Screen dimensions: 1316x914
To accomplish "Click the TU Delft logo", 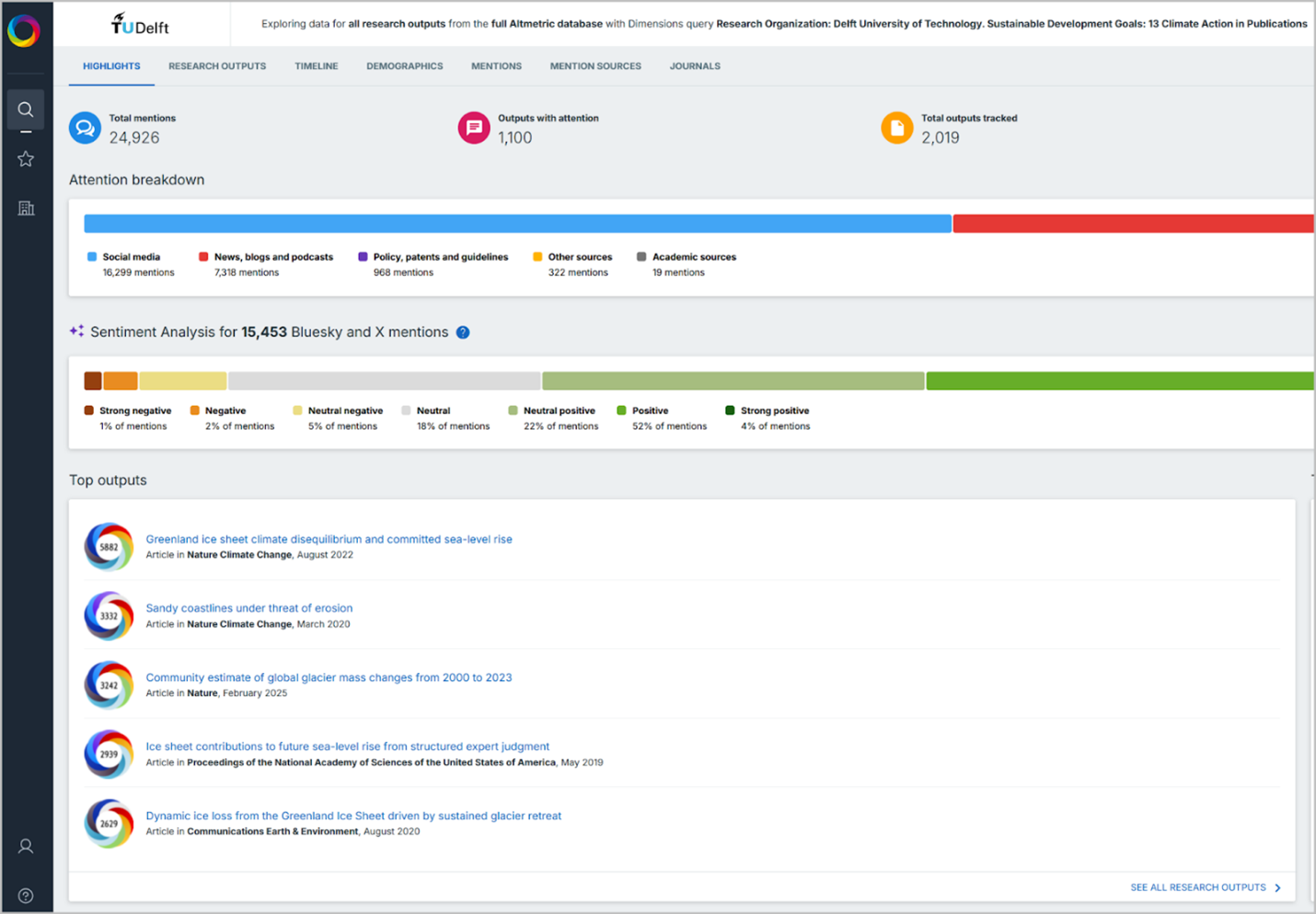I will (x=140, y=25).
